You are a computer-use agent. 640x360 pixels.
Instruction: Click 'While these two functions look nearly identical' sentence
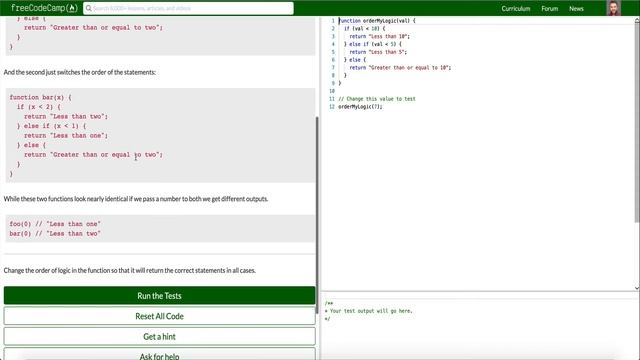click(136, 199)
